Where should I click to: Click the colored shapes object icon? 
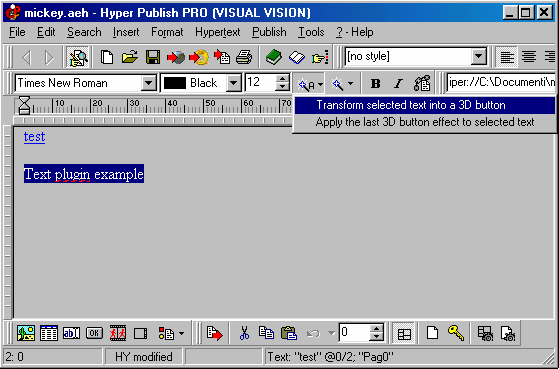[166, 333]
